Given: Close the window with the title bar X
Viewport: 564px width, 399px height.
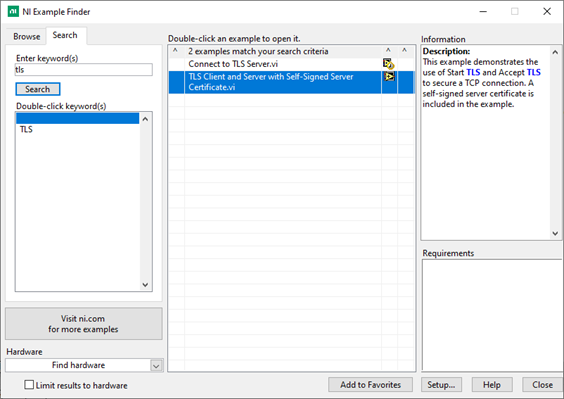Looking at the screenshot, I should tap(547, 12).
